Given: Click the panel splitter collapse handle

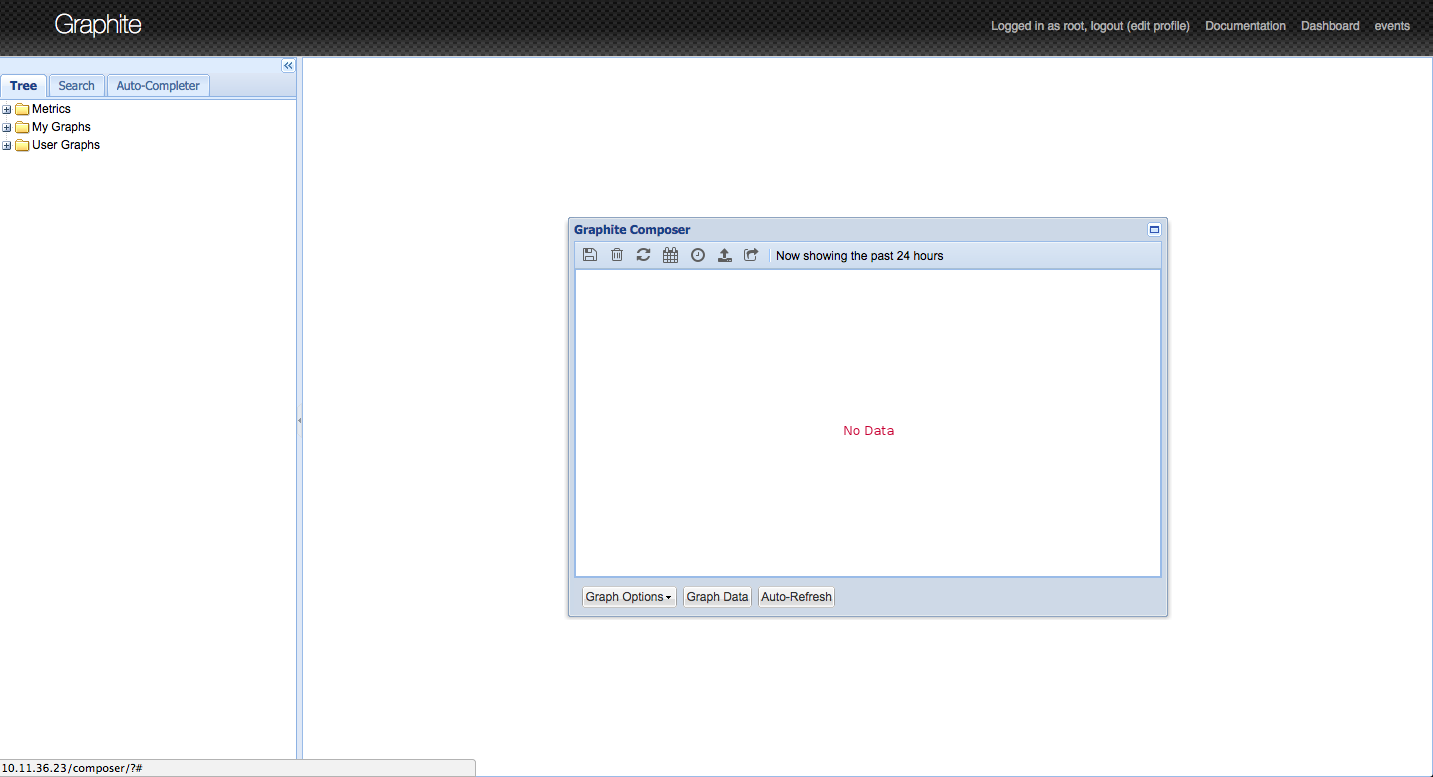Looking at the screenshot, I should click(x=299, y=420).
